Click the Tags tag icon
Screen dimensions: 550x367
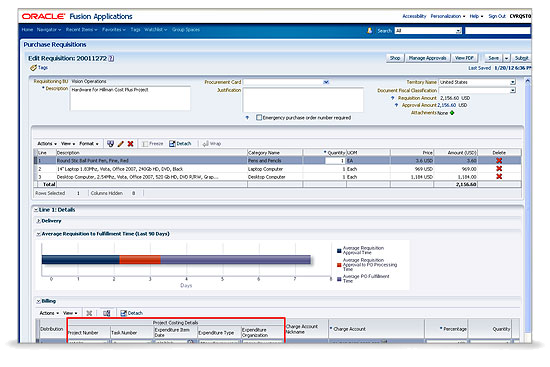33,68
